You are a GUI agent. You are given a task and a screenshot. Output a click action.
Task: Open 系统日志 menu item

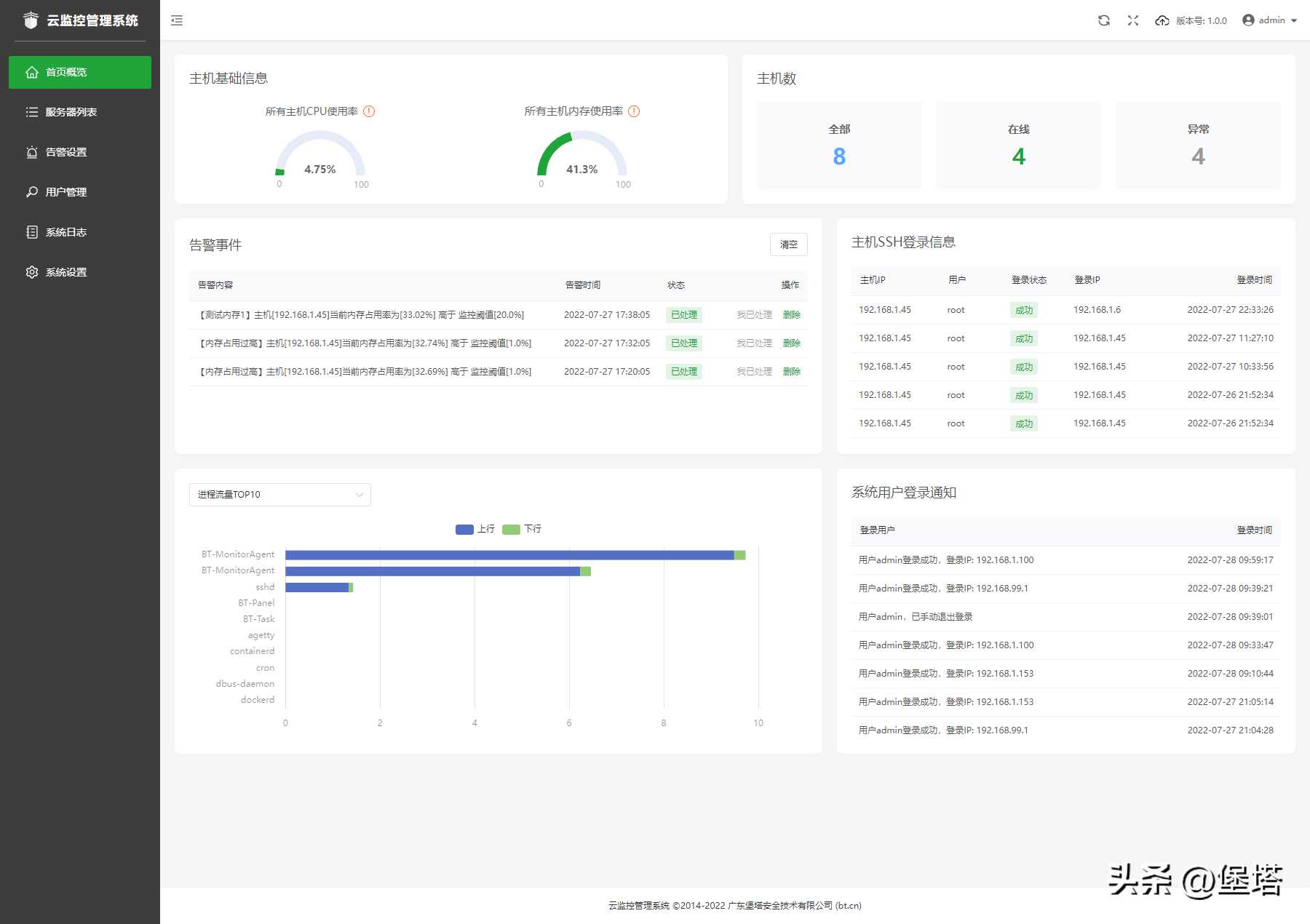point(80,232)
